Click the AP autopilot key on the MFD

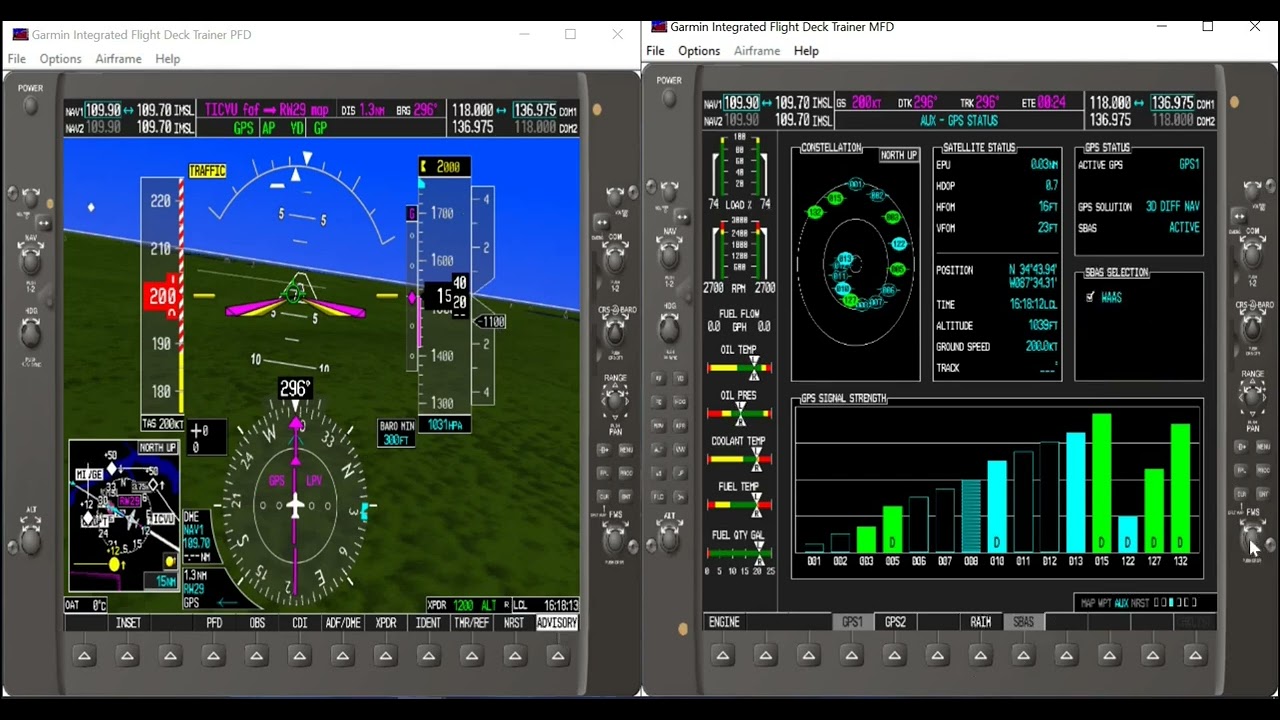tap(658, 378)
